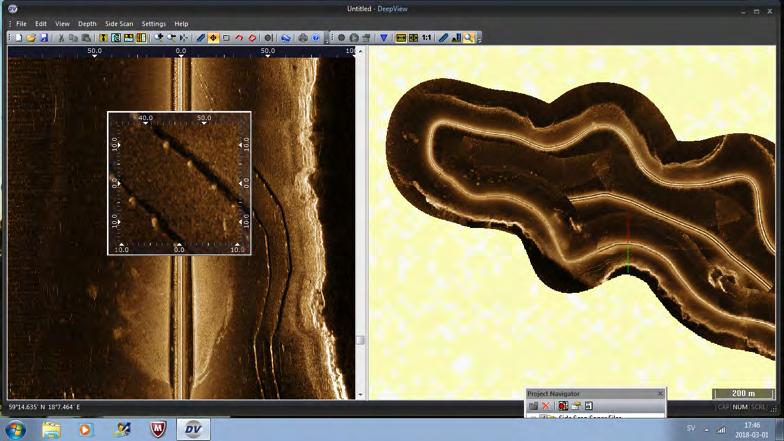
Task: Click the DeepView DV taskbar button
Action: pyautogui.click(x=193, y=430)
